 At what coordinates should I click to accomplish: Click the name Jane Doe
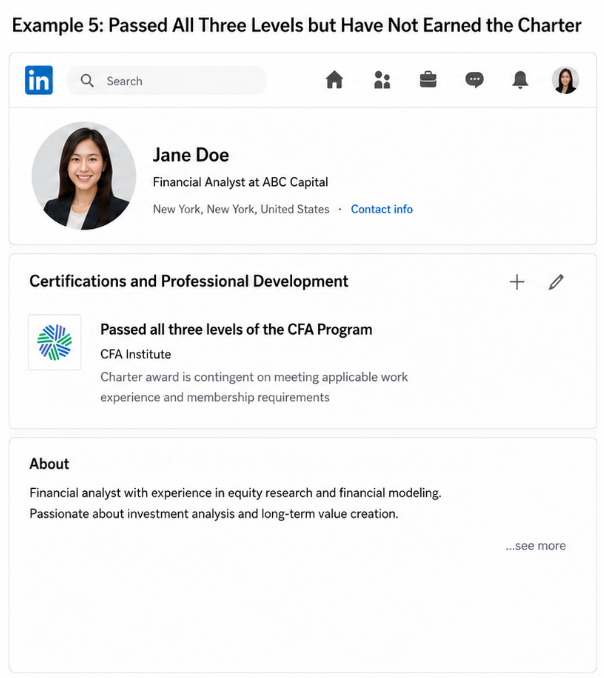(x=191, y=155)
